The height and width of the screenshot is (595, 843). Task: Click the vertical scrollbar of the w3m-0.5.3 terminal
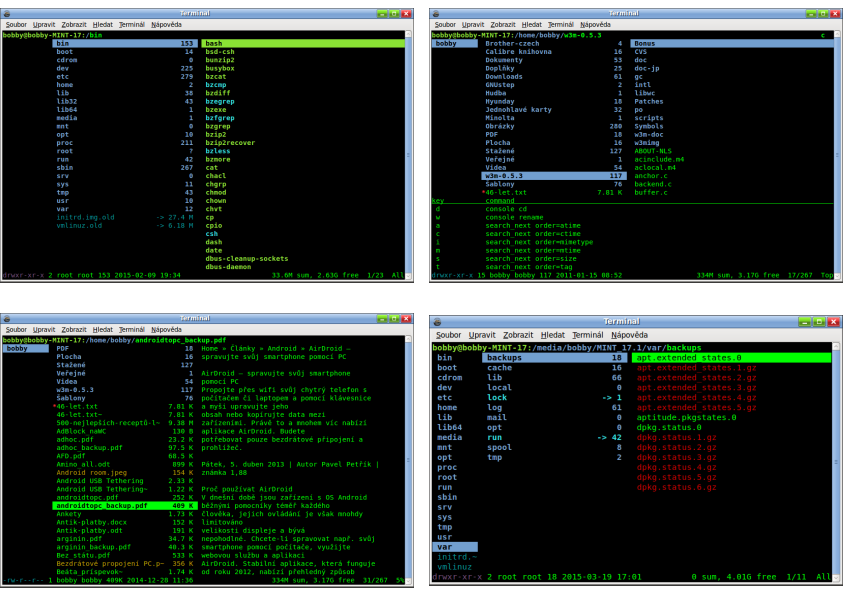pos(838,155)
